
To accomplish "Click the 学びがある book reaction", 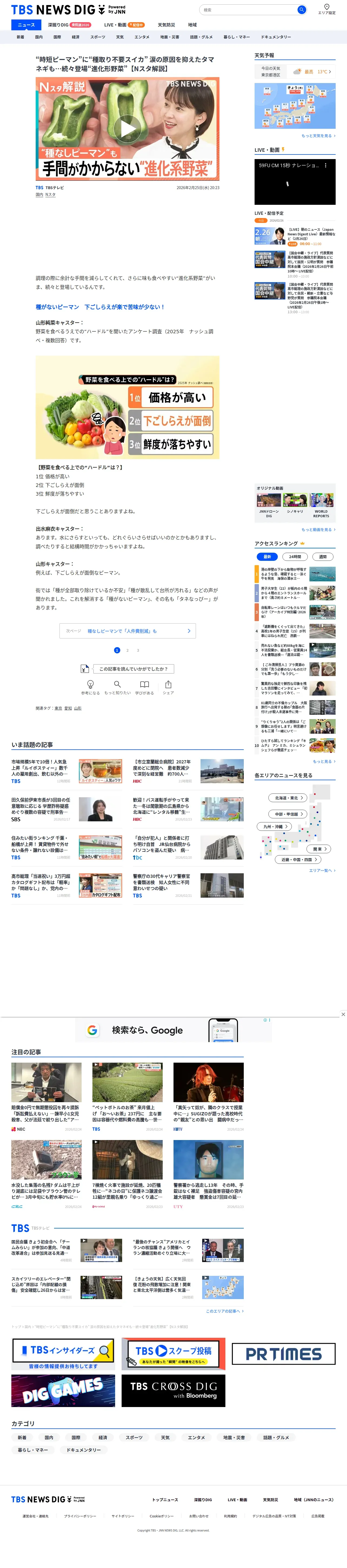I will click(144, 687).
